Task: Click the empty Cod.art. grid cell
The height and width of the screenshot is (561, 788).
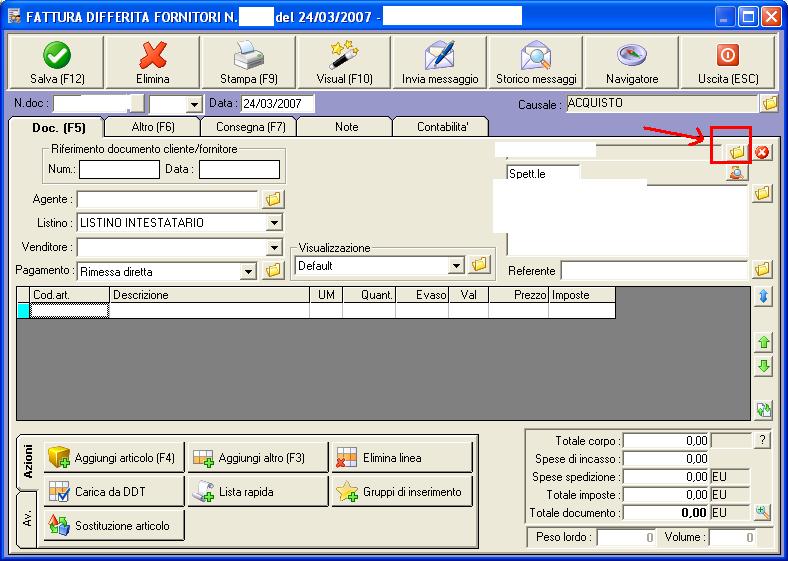Action: 69,311
